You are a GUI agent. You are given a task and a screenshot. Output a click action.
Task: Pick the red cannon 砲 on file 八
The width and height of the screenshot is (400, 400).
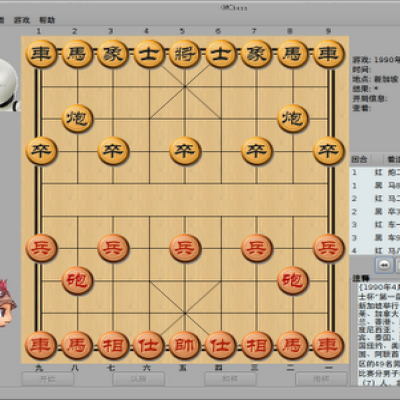point(77,281)
